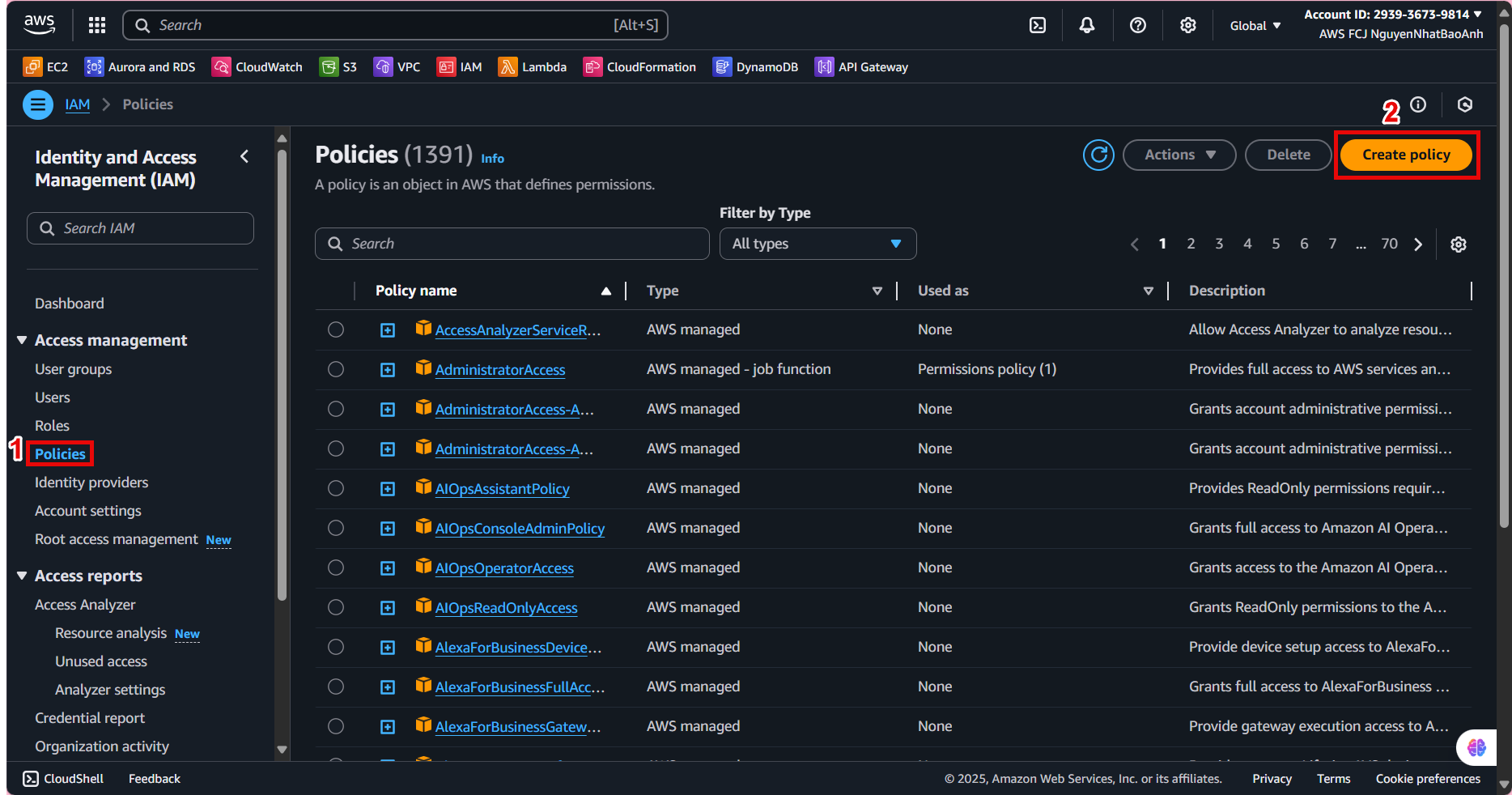The height and width of the screenshot is (795, 1512).
Task: Select the AdministratorAccess policy radio button
Action: (x=336, y=369)
